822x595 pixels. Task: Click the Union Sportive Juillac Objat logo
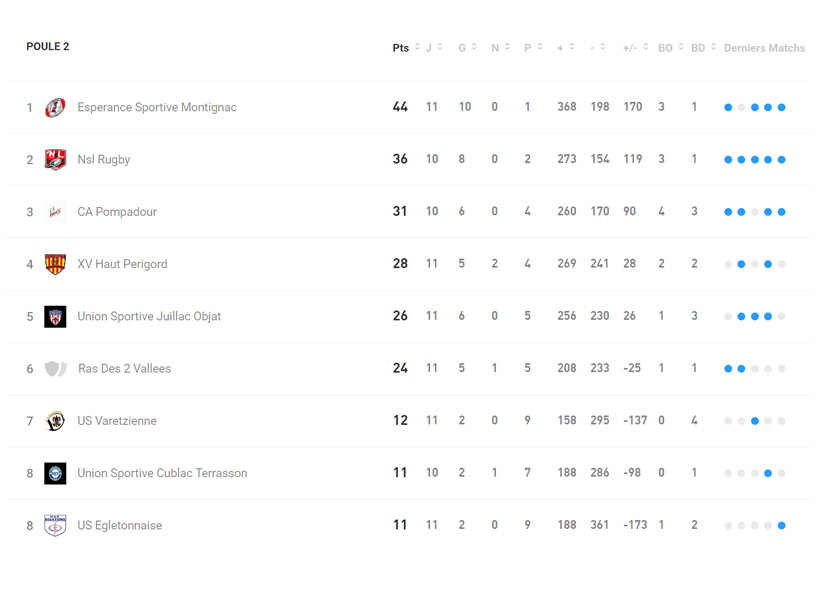[55, 317]
